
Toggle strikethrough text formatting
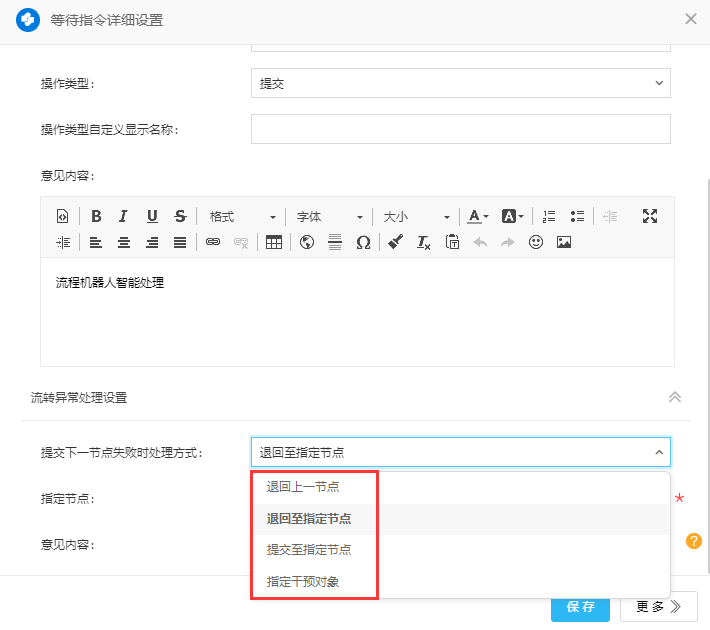(180, 216)
